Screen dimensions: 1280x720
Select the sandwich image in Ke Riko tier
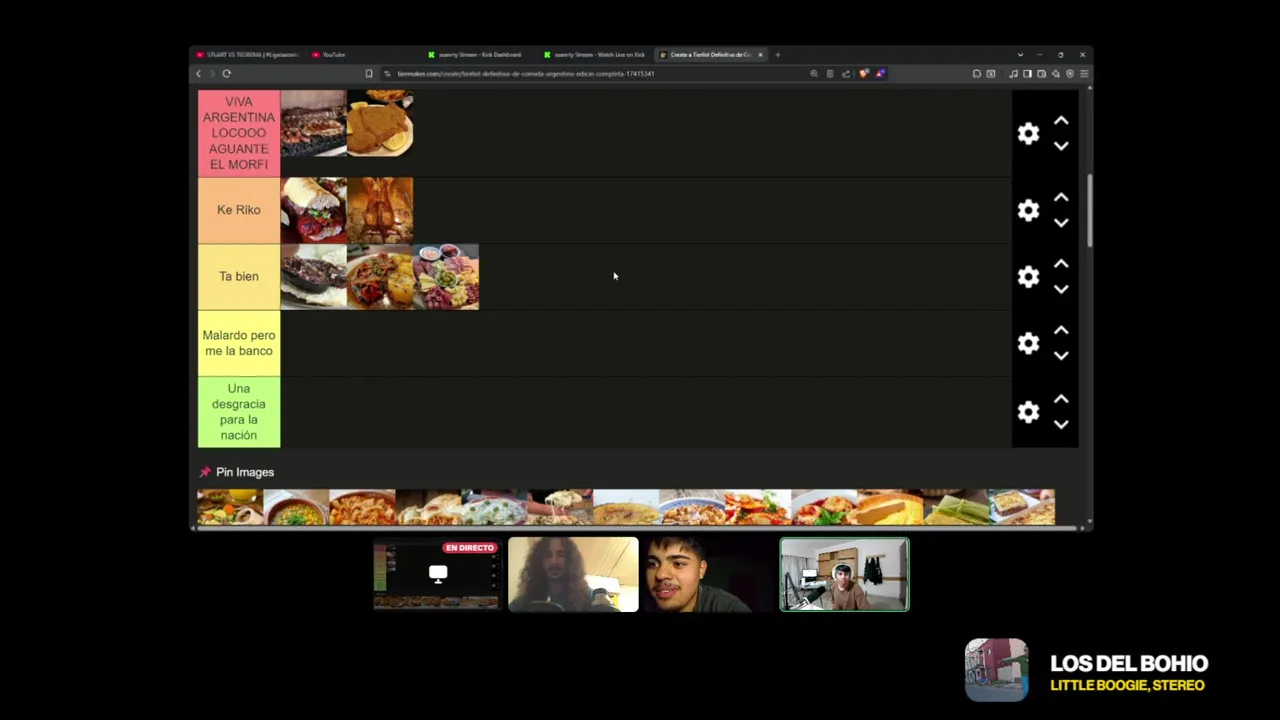(313, 210)
